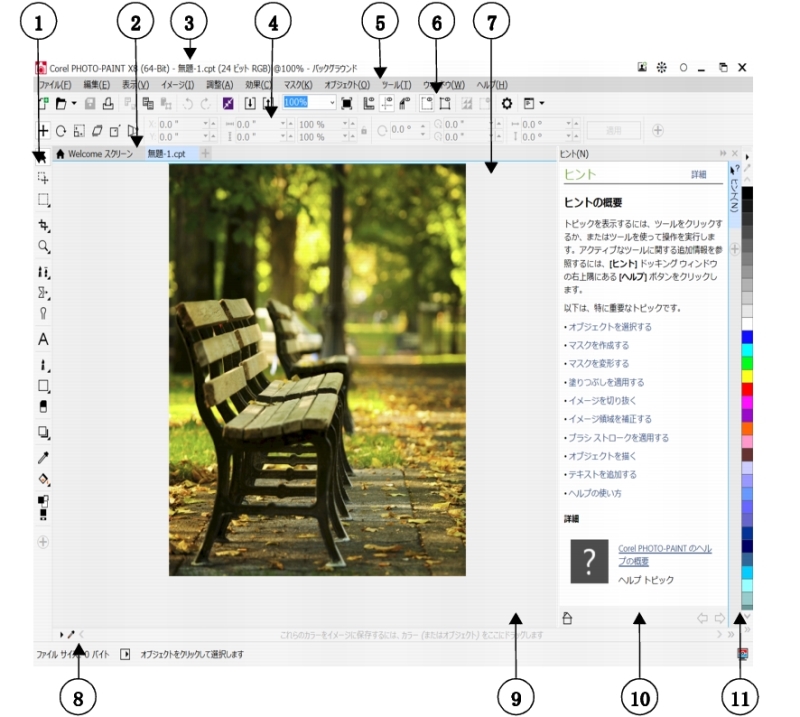This screenshot has width=800, height=717.
Task: Switch to the Welcome スクリーン tab
Action: point(95,154)
